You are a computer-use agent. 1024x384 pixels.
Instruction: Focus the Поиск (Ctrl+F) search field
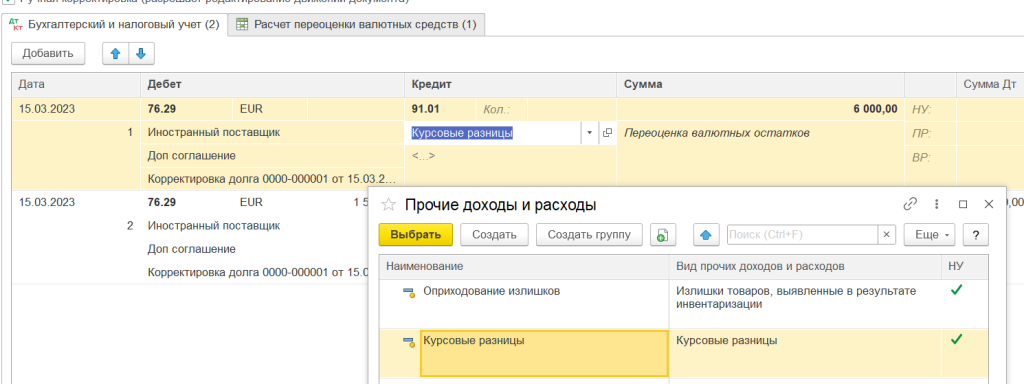point(803,235)
